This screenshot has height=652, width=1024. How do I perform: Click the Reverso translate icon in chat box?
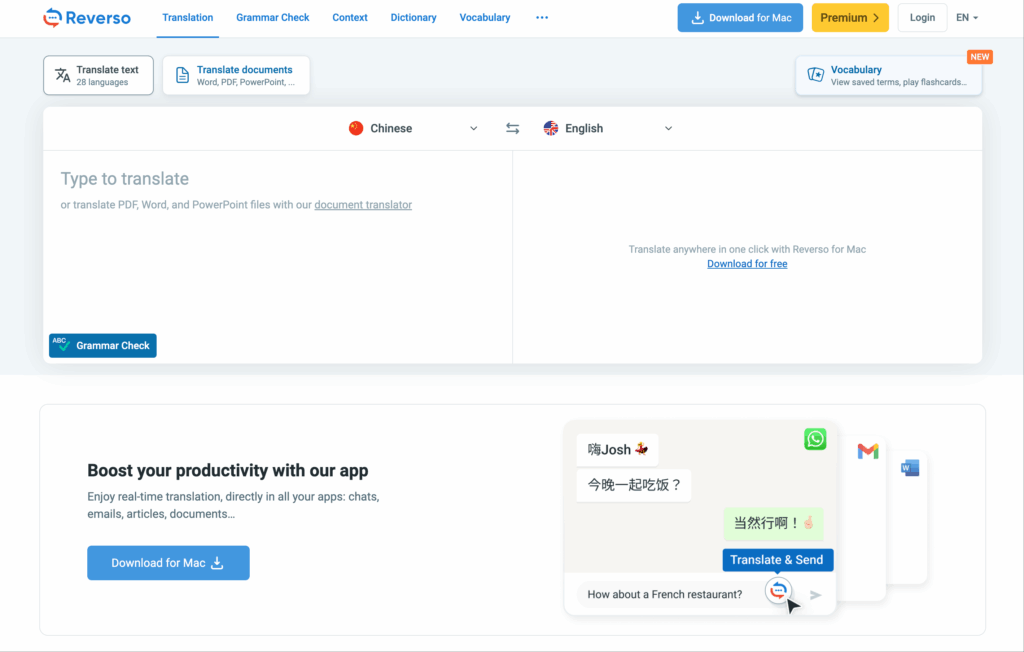[778, 590]
